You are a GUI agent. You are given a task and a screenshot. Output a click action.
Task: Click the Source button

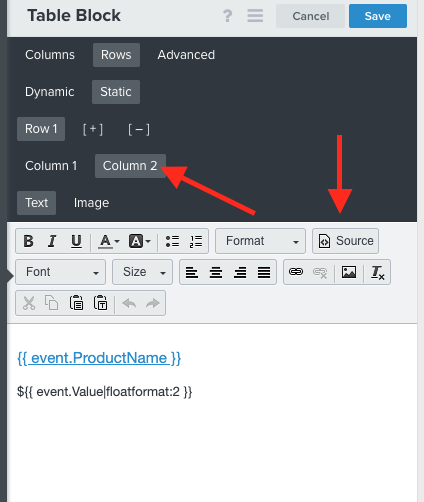coord(345,241)
